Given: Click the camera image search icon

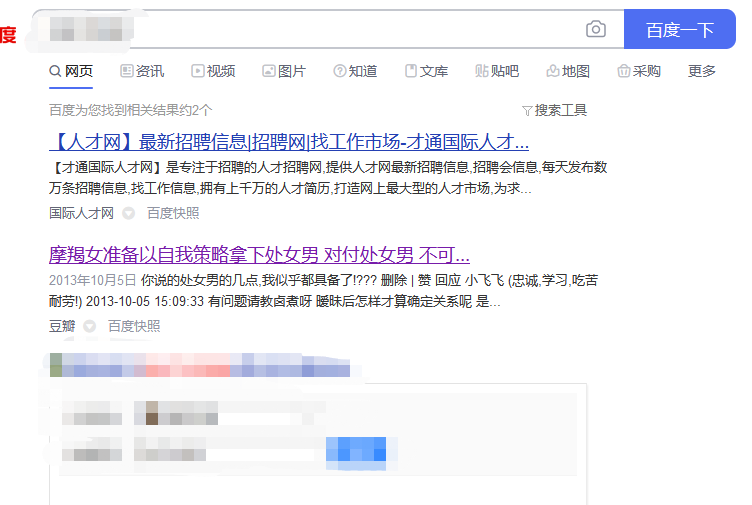Looking at the screenshot, I should pyautogui.click(x=596, y=29).
